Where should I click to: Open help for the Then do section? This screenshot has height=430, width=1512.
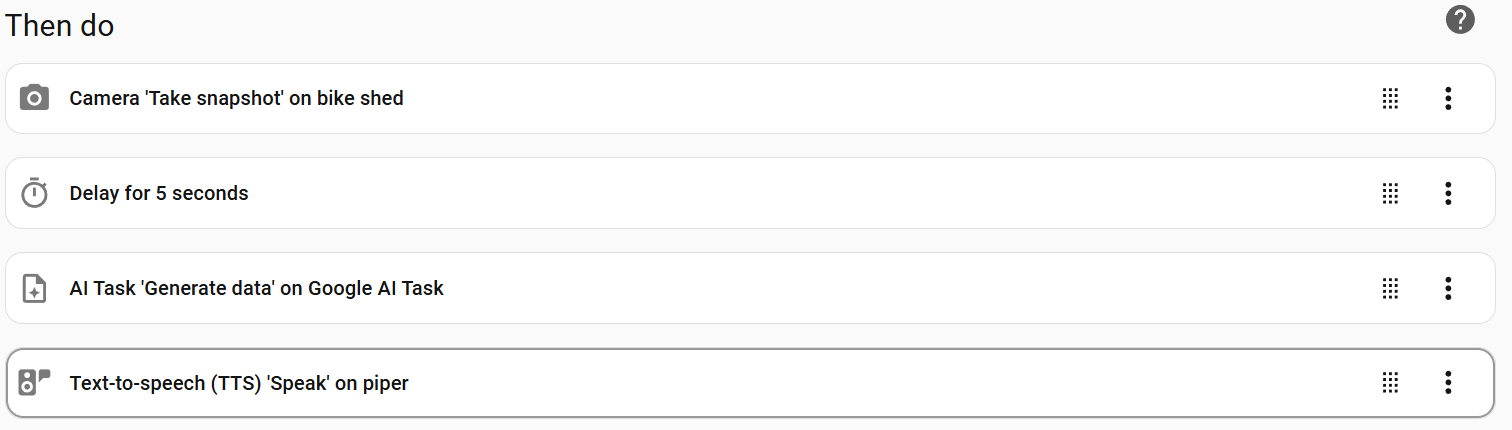pyautogui.click(x=1460, y=19)
